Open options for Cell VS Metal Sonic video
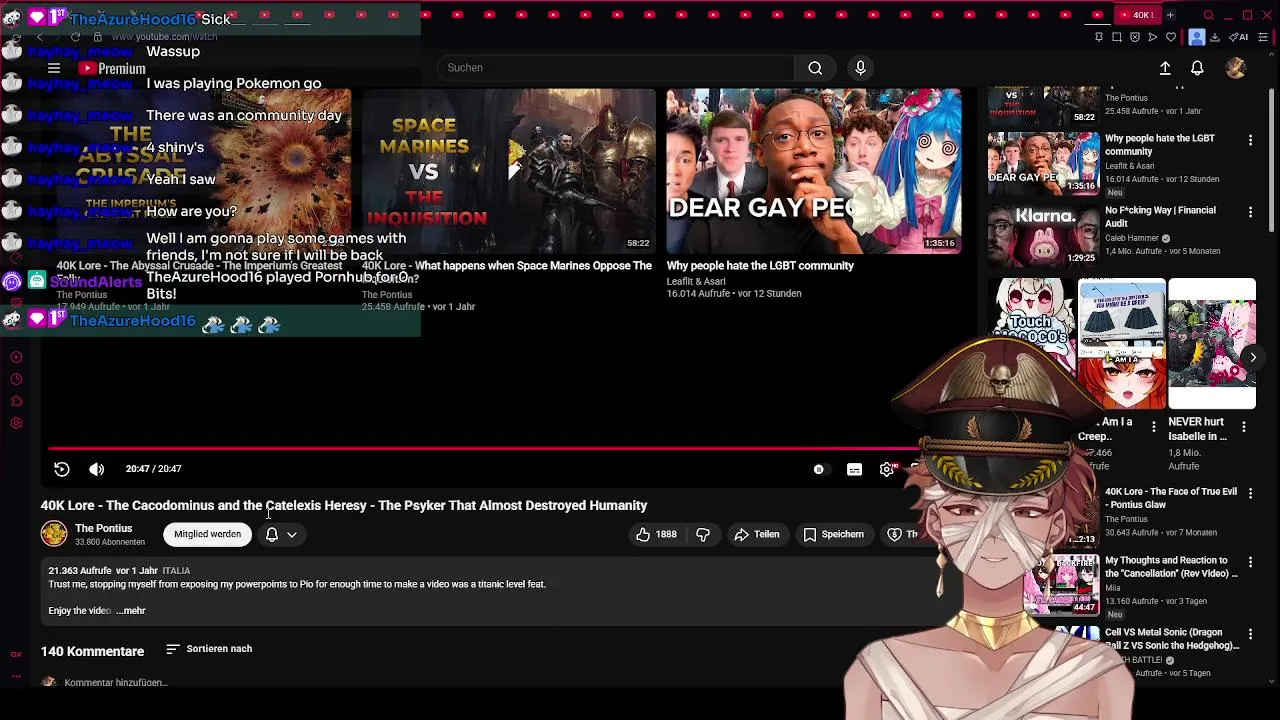This screenshot has height=720, width=1280. coord(1250,634)
